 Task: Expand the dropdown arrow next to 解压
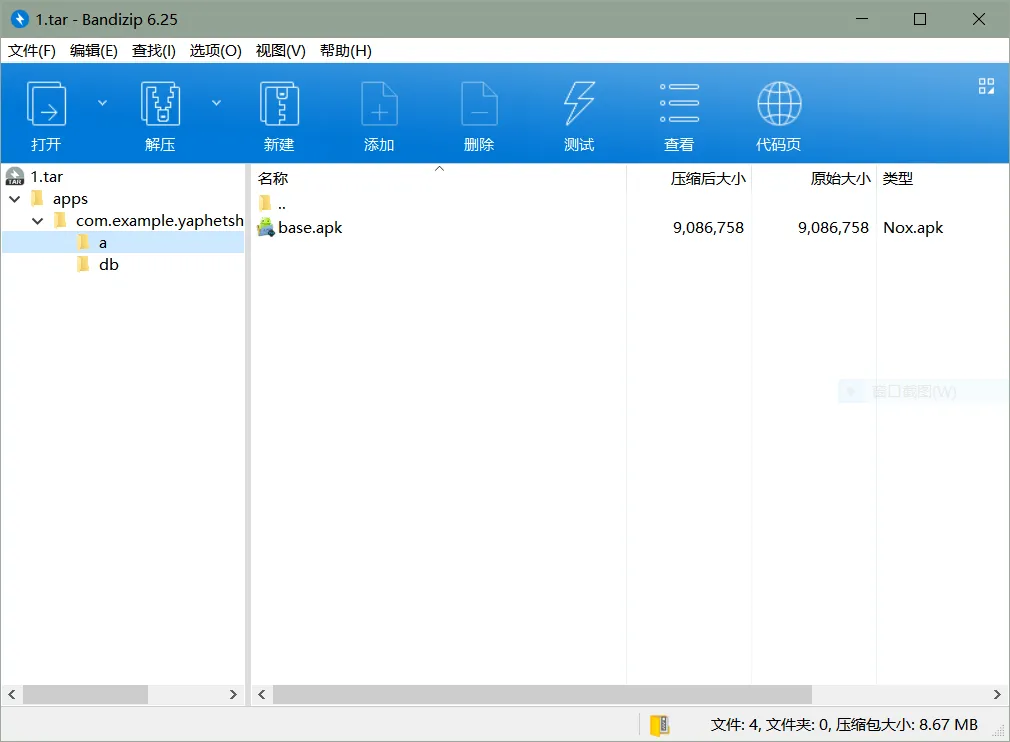pyautogui.click(x=216, y=103)
